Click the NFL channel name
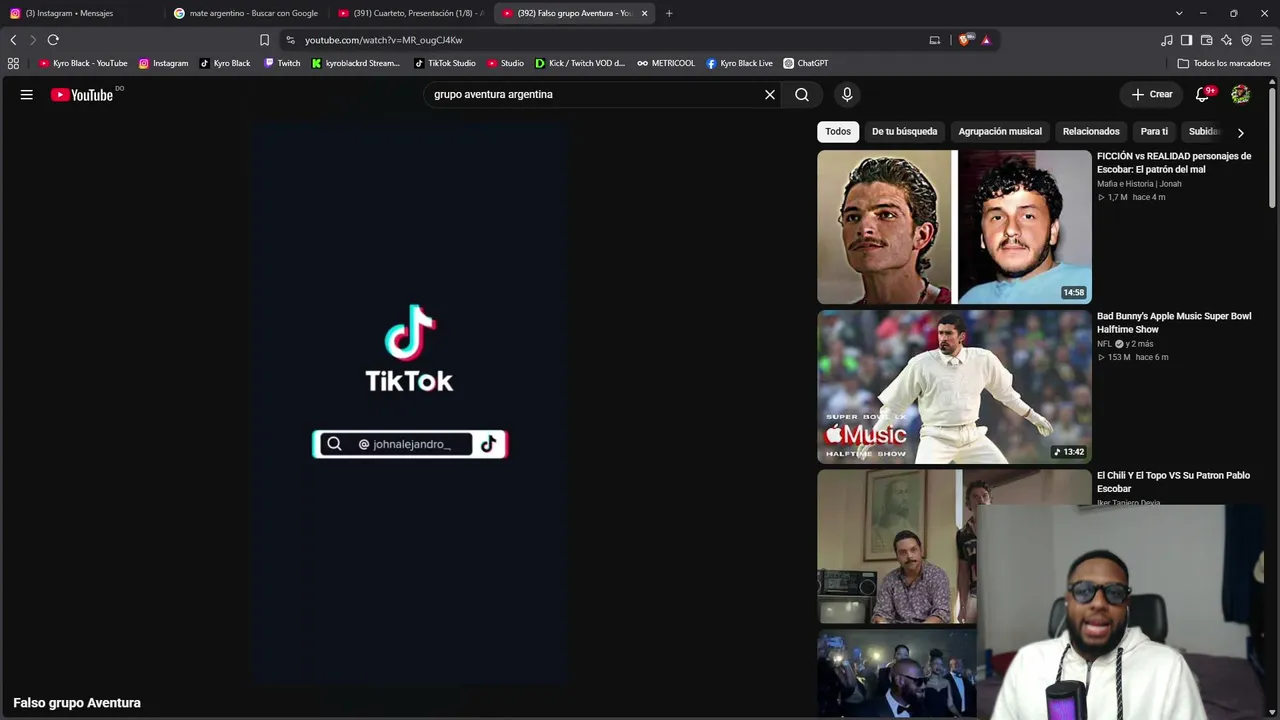1280x720 pixels. tap(1104, 344)
